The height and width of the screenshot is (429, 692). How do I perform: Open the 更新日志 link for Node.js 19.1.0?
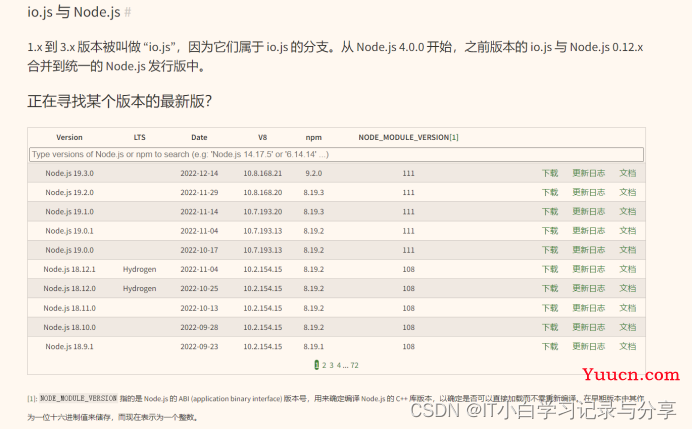point(588,211)
